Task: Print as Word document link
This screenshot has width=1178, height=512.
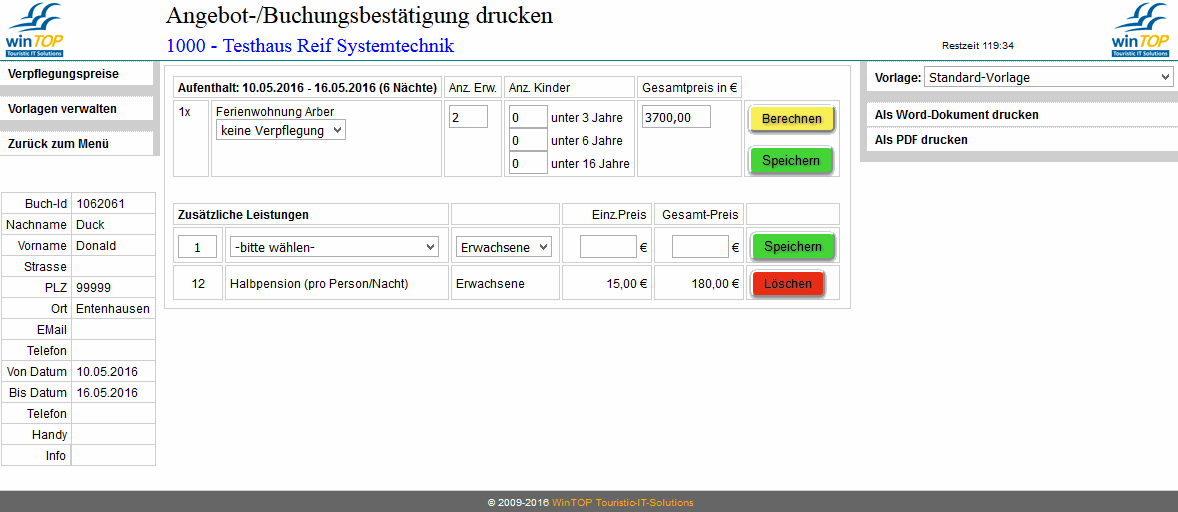Action: pos(956,115)
